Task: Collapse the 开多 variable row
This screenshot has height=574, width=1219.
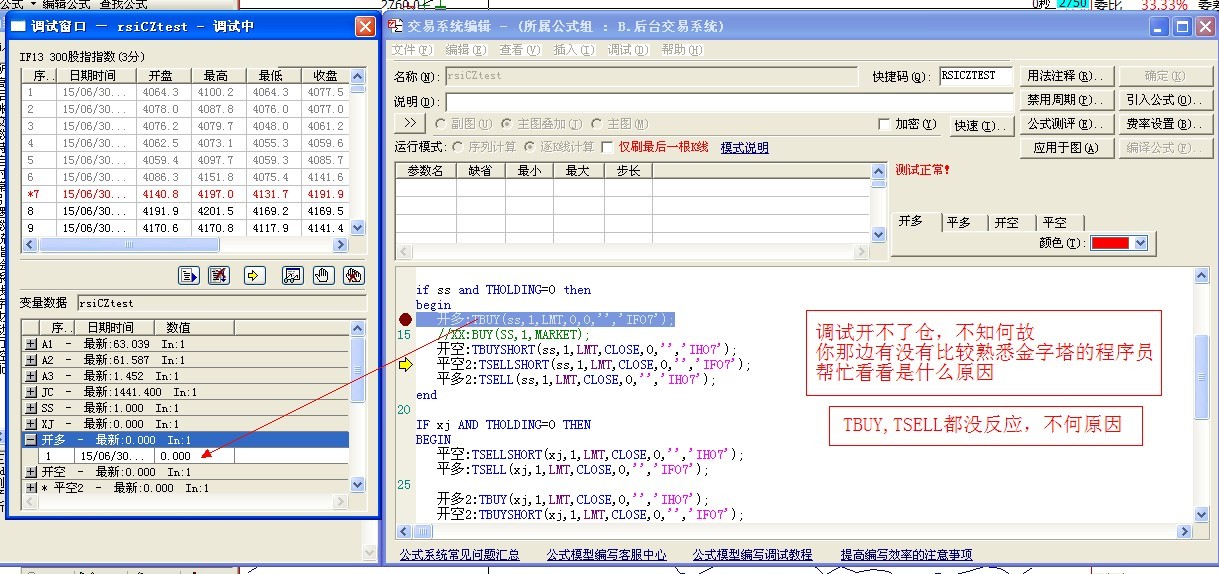Action: 30,440
